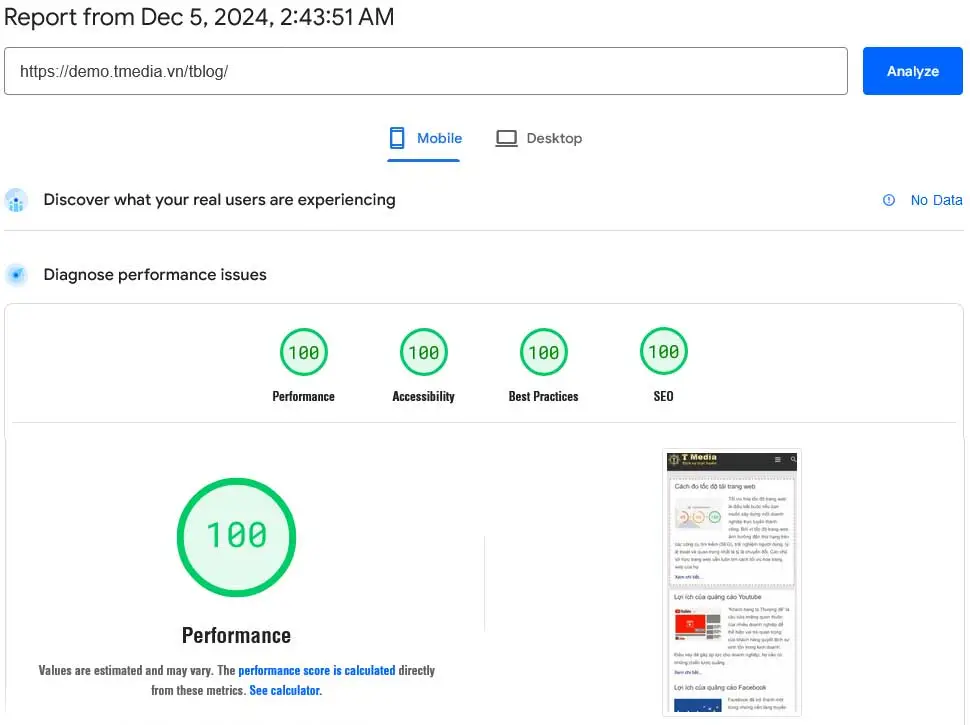Image resolution: width=970 pixels, height=725 pixels.
Task: Select the Accessibility score gauge
Action: pos(424,352)
